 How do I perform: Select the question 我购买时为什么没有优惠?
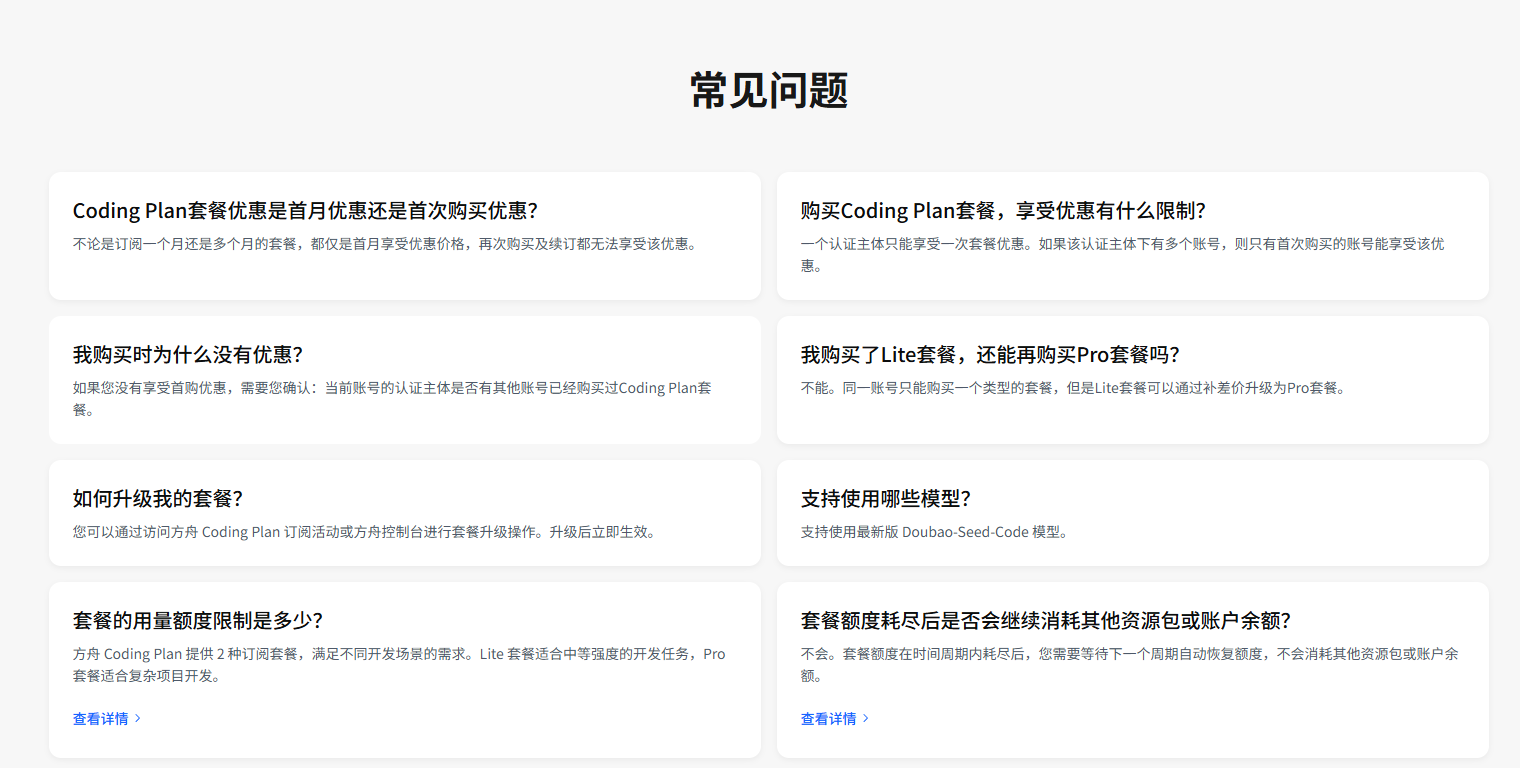(x=187, y=355)
